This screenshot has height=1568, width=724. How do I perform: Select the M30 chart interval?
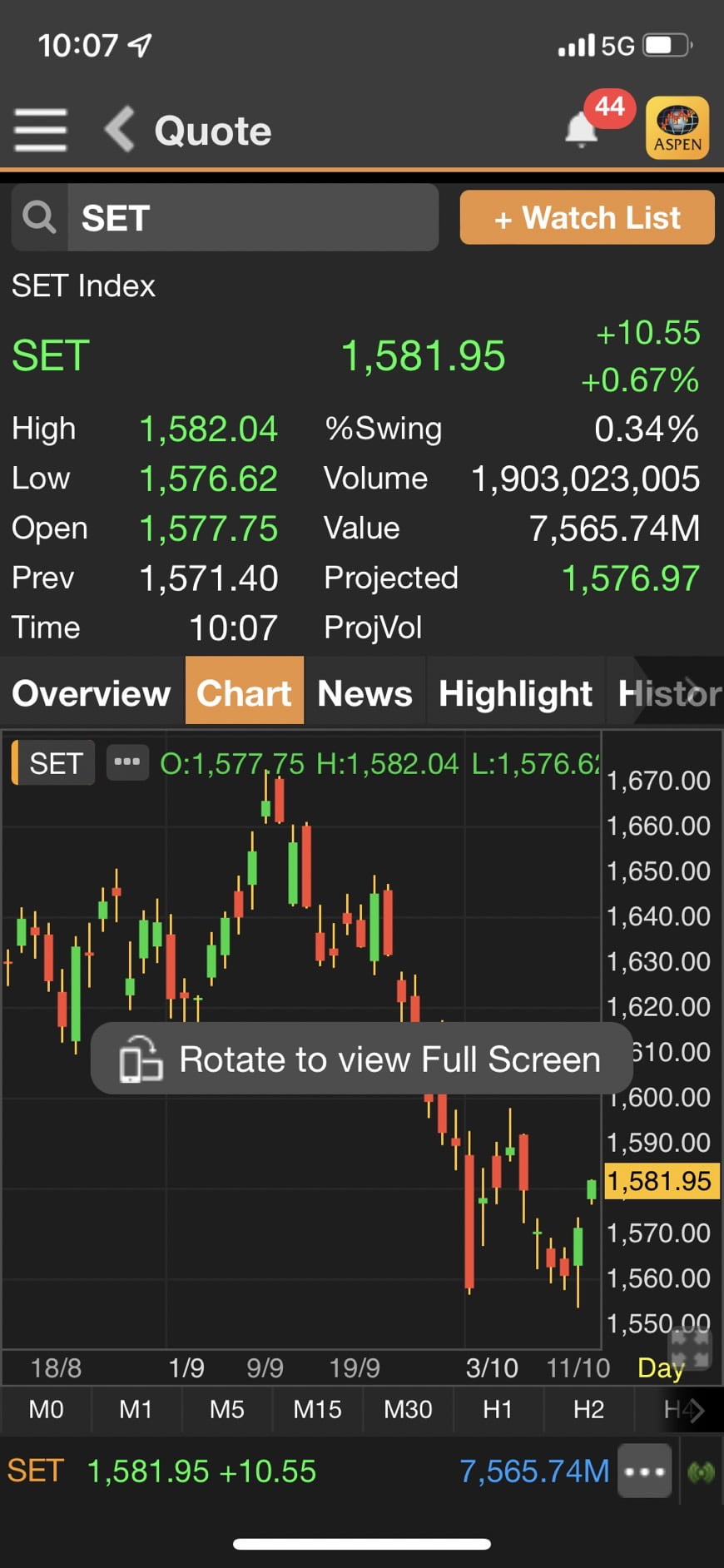[x=408, y=1409]
